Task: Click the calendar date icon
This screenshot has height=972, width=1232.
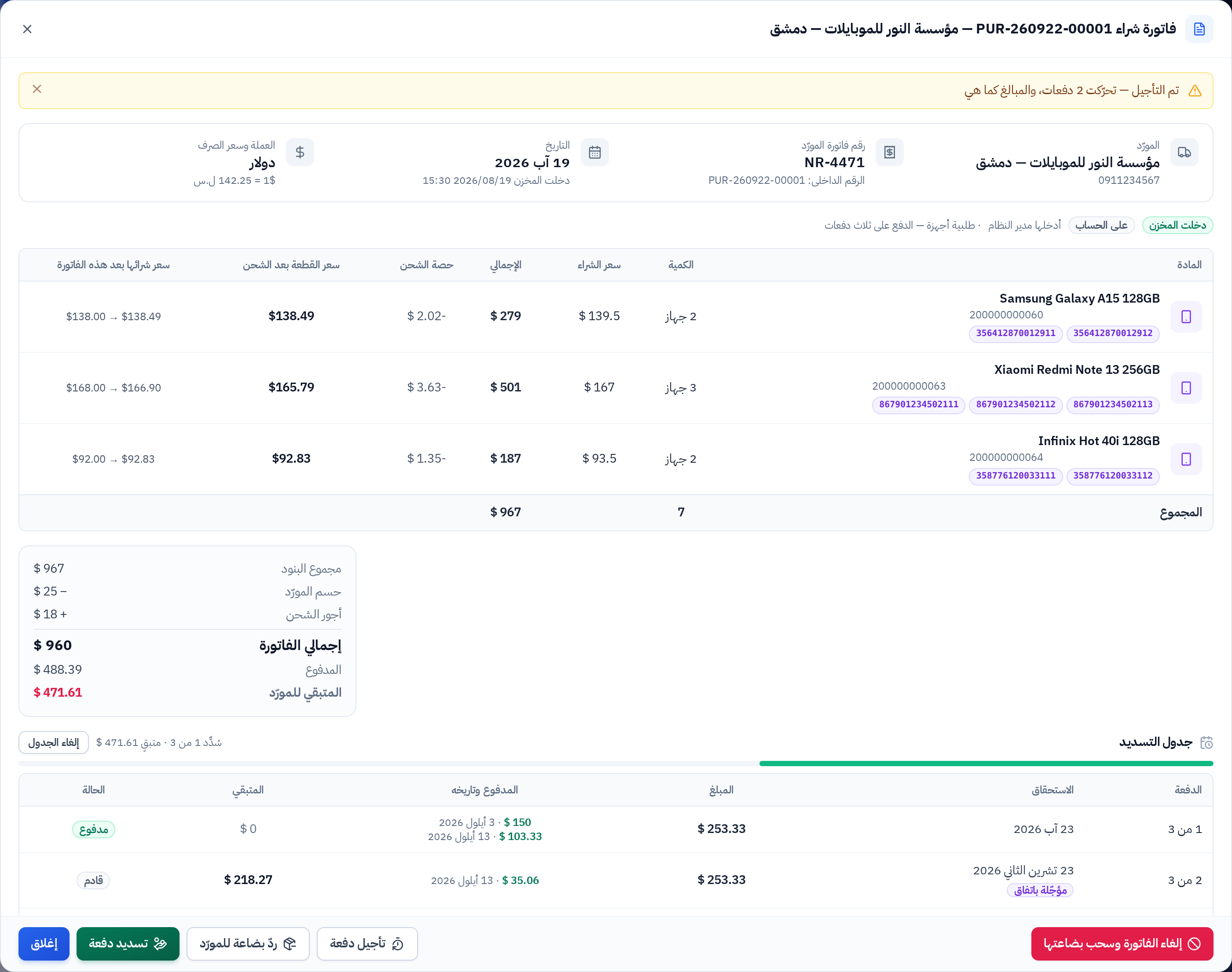Action: (x=595, y=152)
